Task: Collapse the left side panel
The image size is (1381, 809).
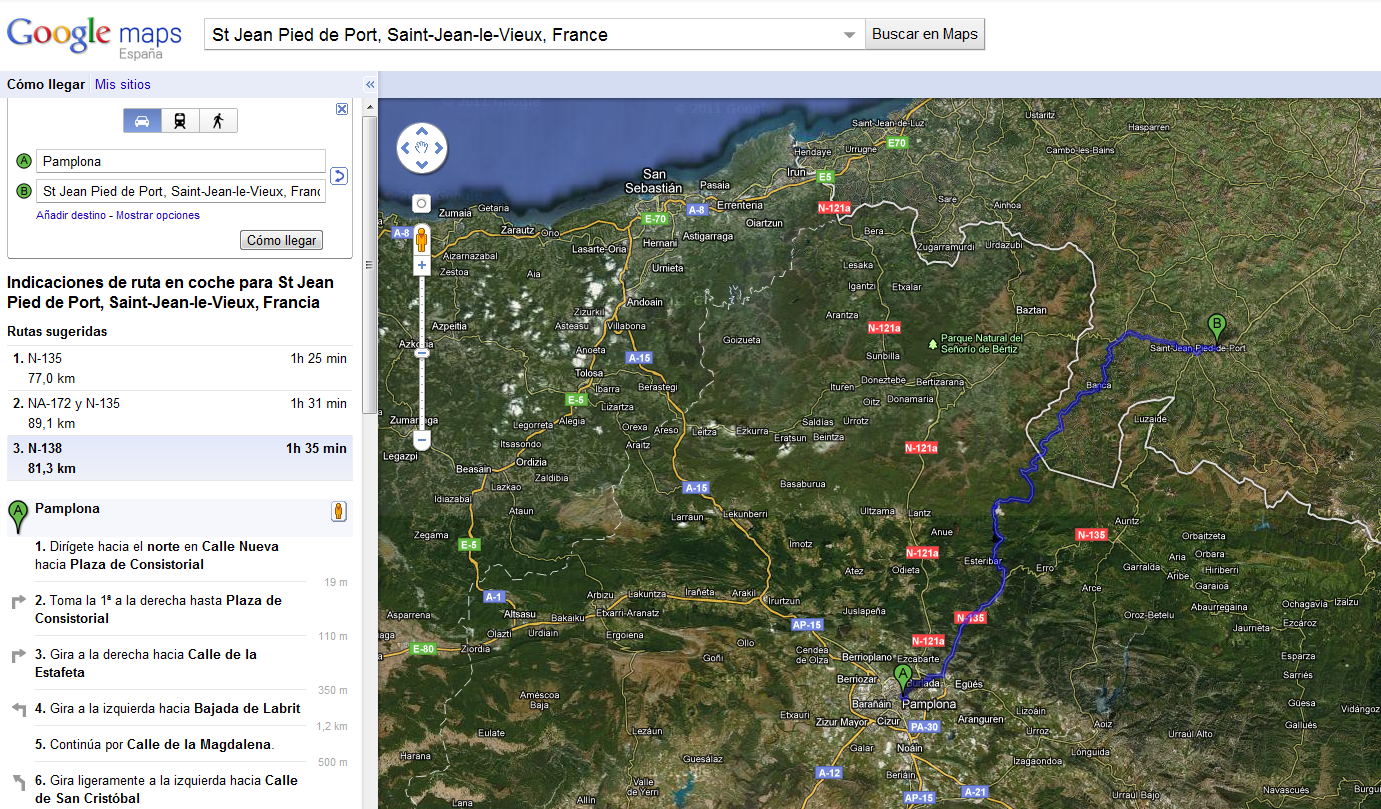Action: [x=369, y=85]
